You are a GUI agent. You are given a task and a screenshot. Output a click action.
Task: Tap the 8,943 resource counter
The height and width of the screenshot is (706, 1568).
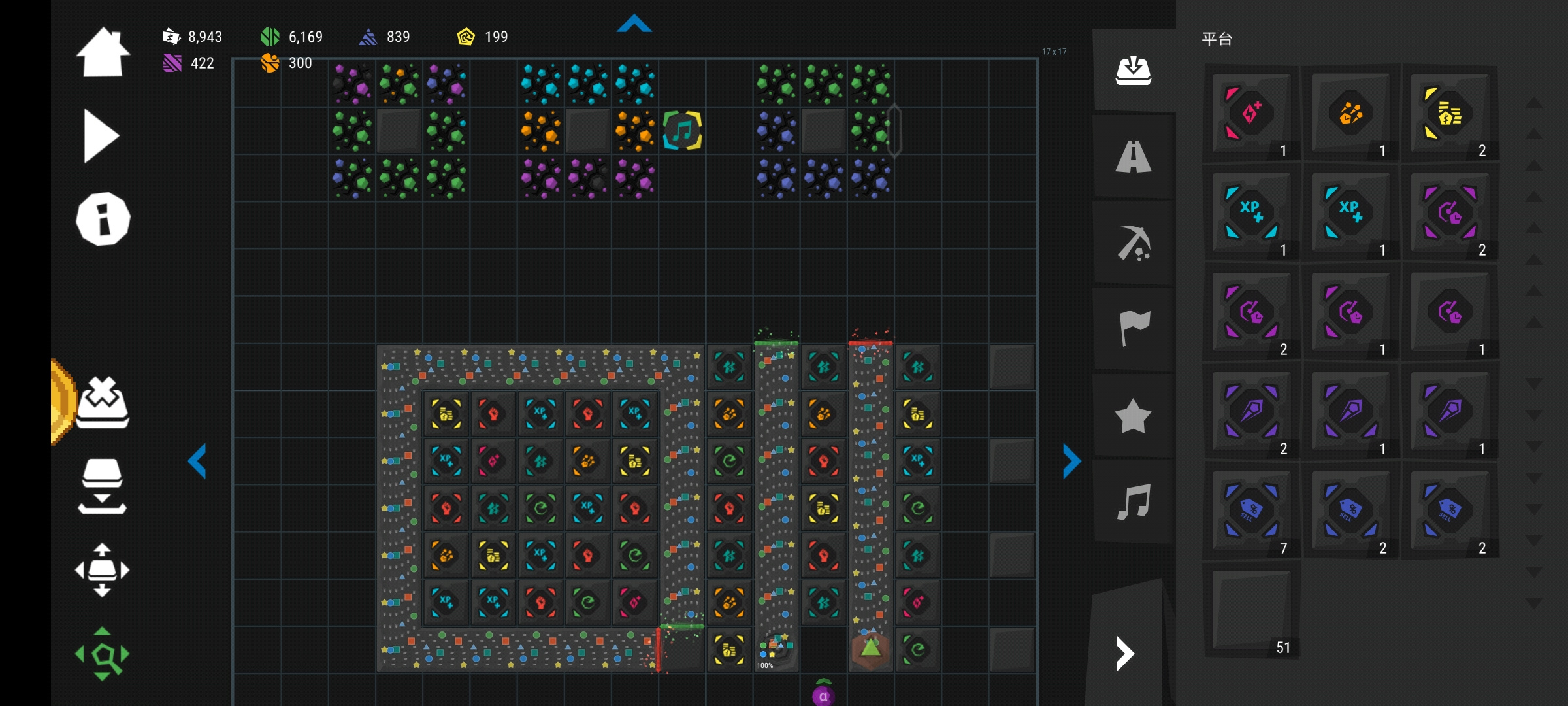coord(193,37)
